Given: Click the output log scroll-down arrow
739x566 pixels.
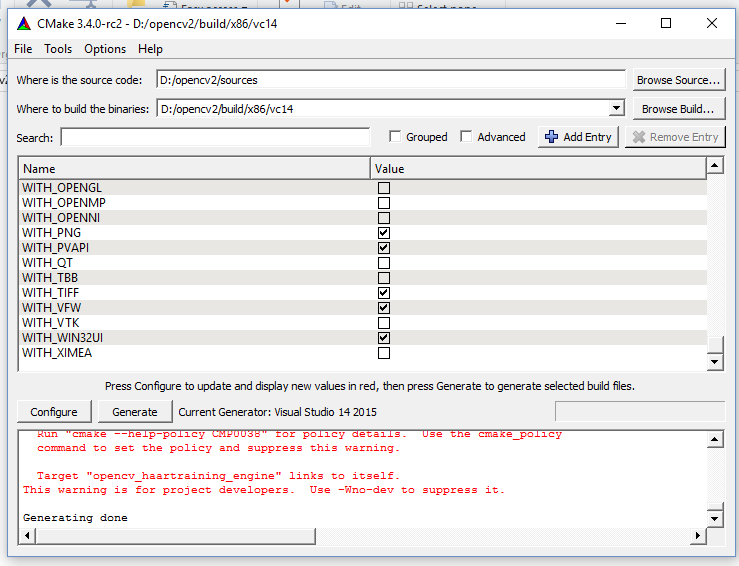Looking at the screenshot, I should (x=715, y=519).
